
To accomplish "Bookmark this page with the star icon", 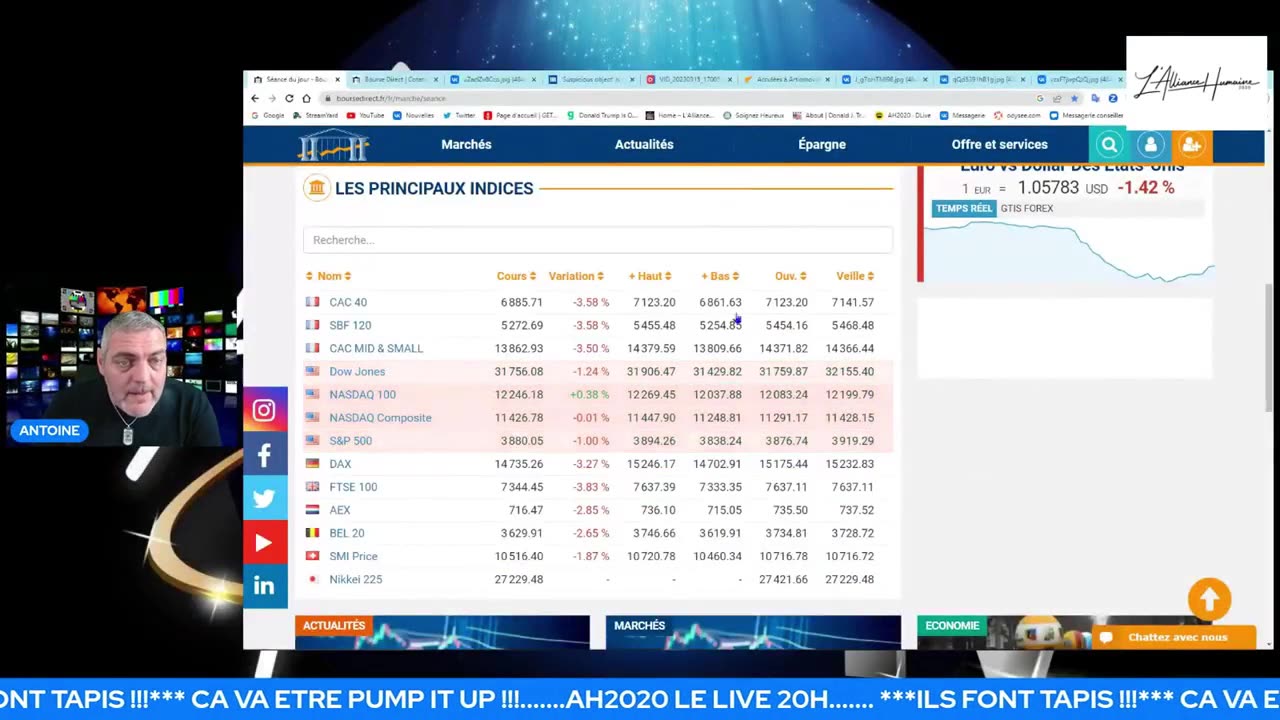I will coord(1075,98).
